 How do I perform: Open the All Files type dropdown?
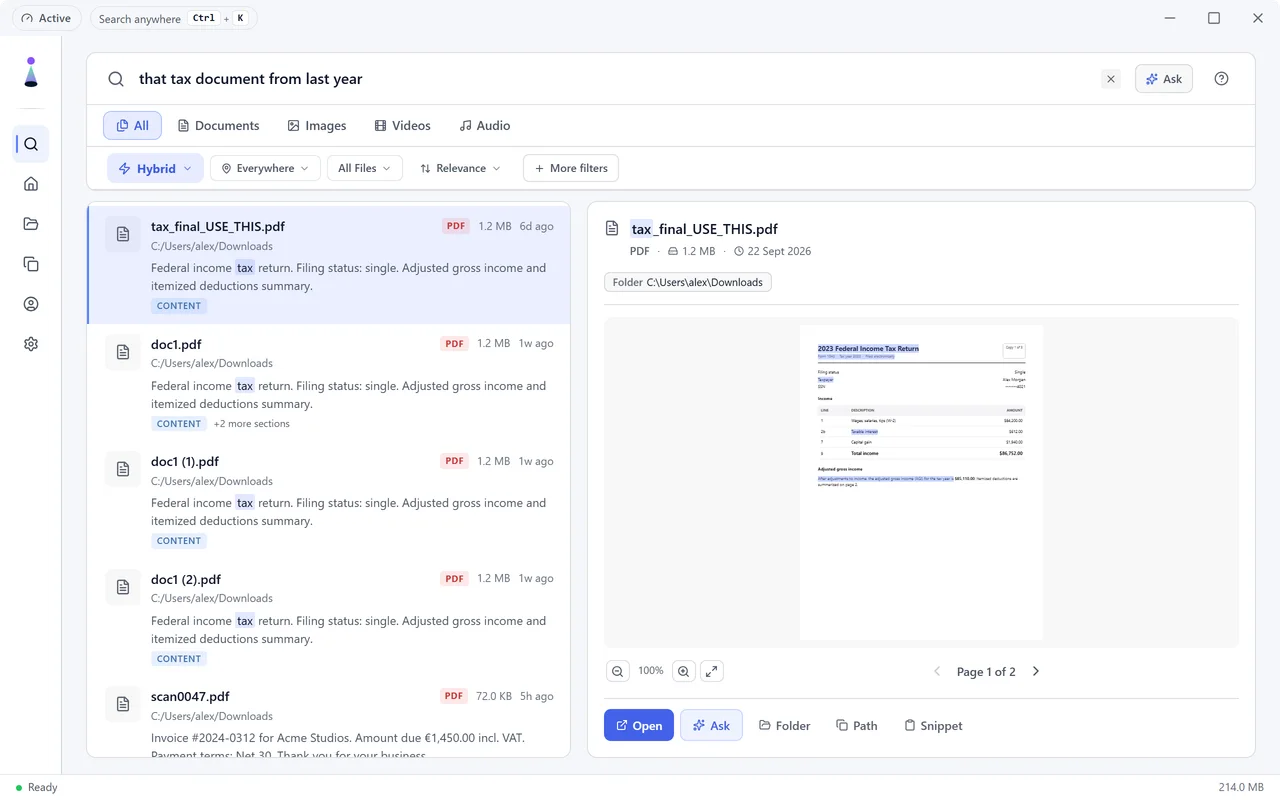365,168
